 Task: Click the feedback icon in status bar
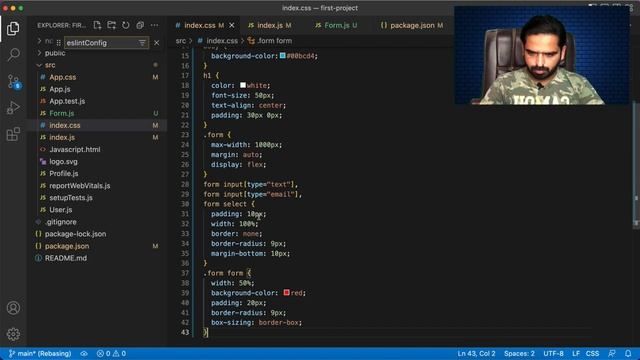[611, 353]
